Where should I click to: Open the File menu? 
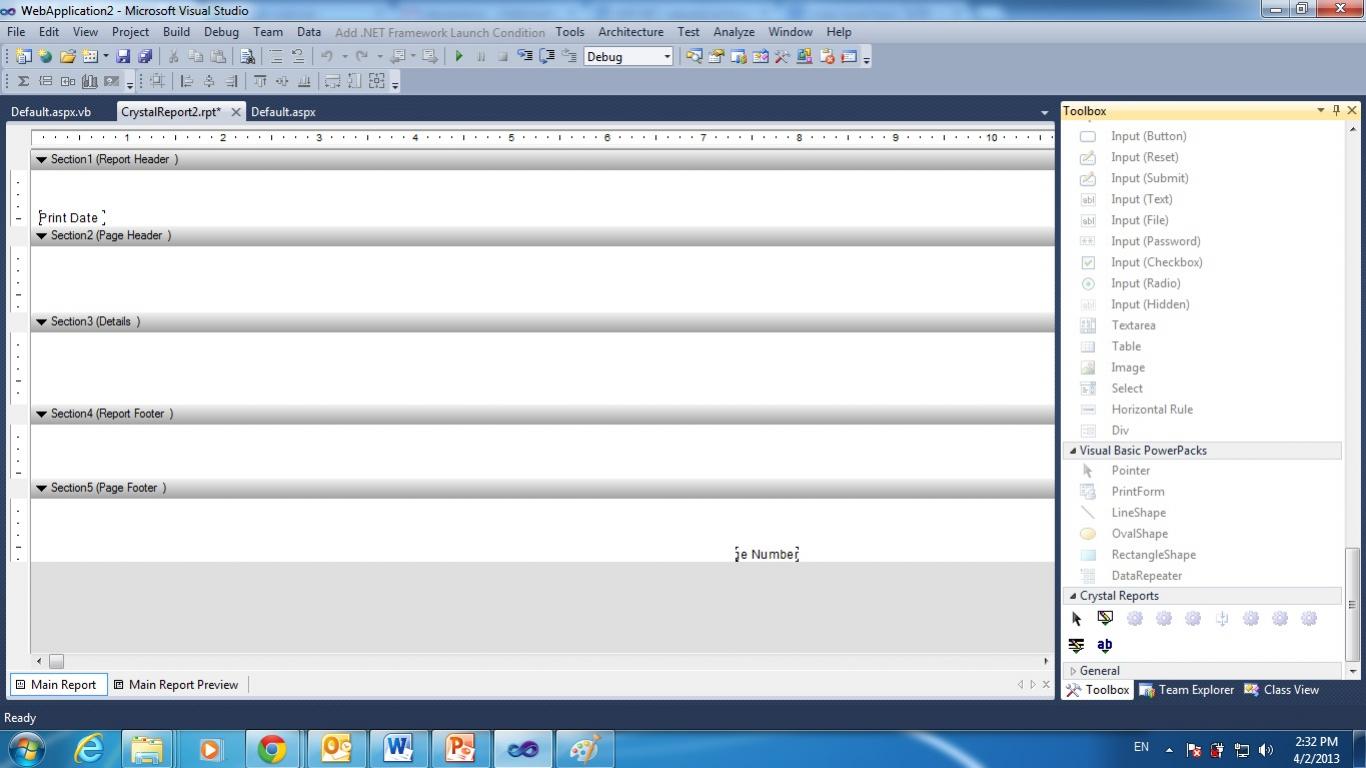click(16, 32)
